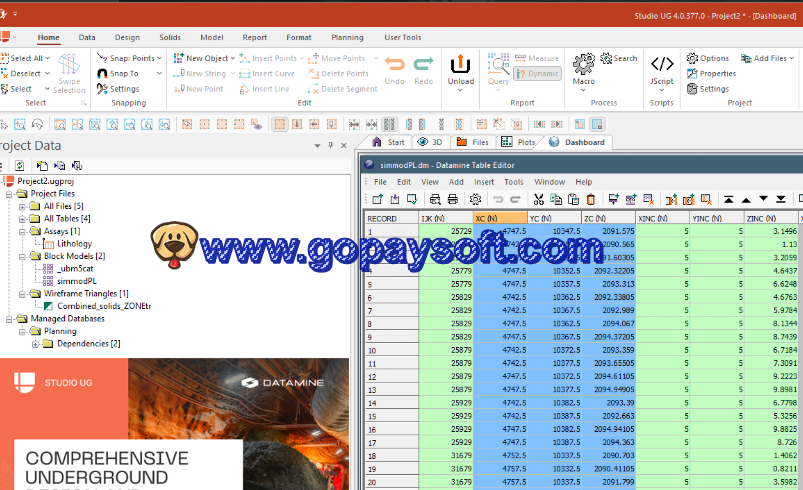Click the scissors Cut icon in Table Editor
Viewport: 803px width, 490px height.
click(538, 199)
